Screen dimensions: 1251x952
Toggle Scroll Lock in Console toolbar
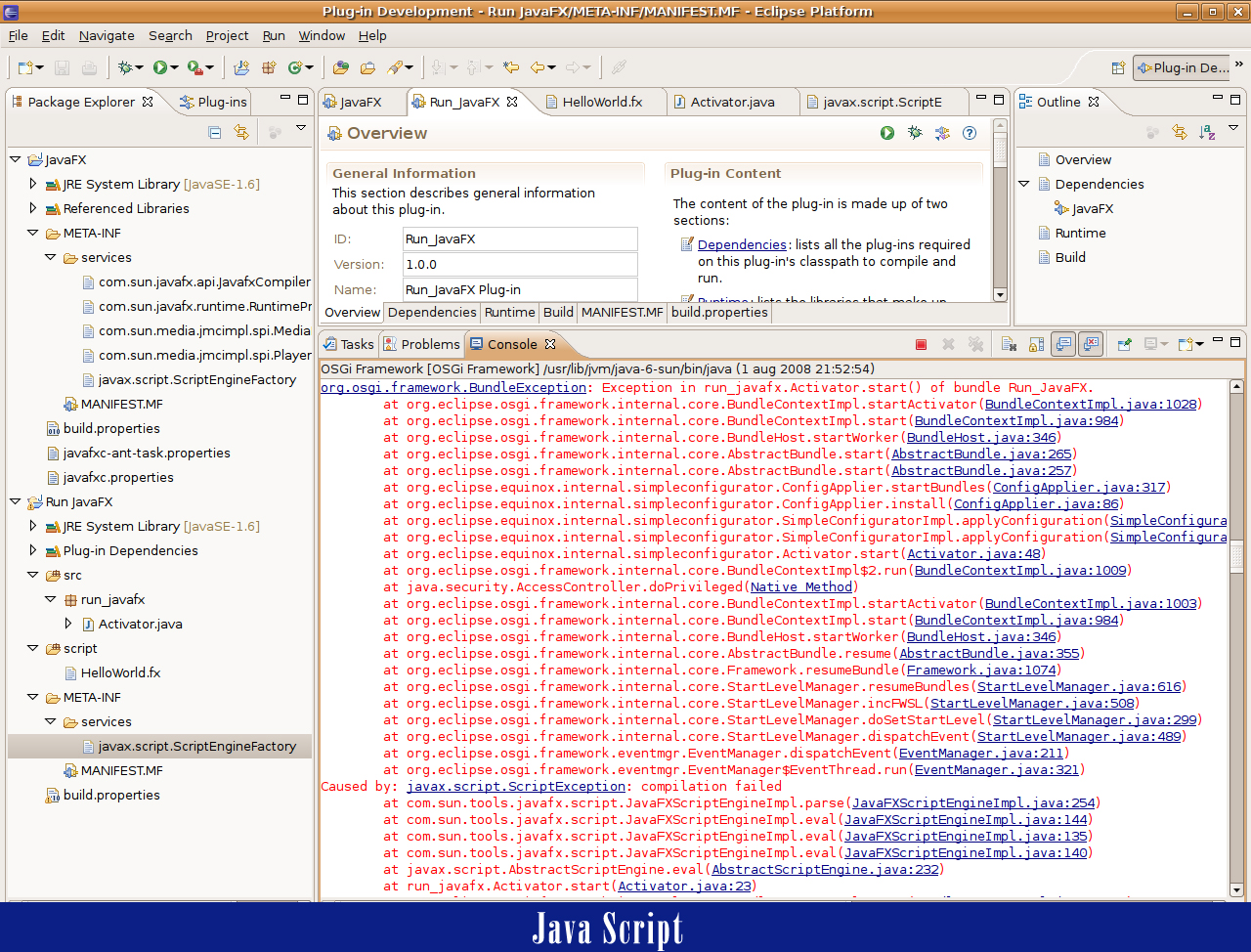1037,344
